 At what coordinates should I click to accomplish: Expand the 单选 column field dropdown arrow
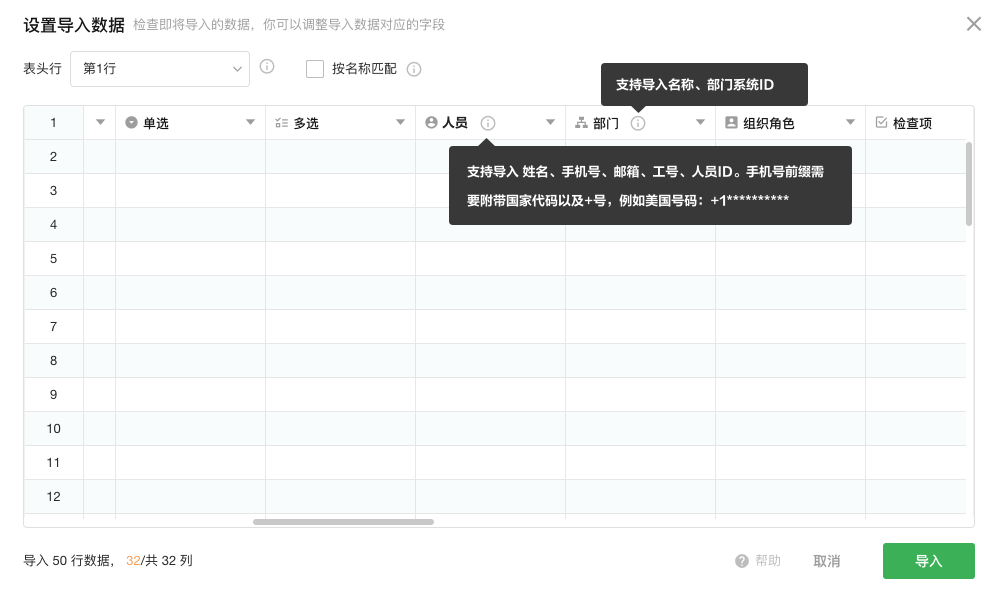250,122
